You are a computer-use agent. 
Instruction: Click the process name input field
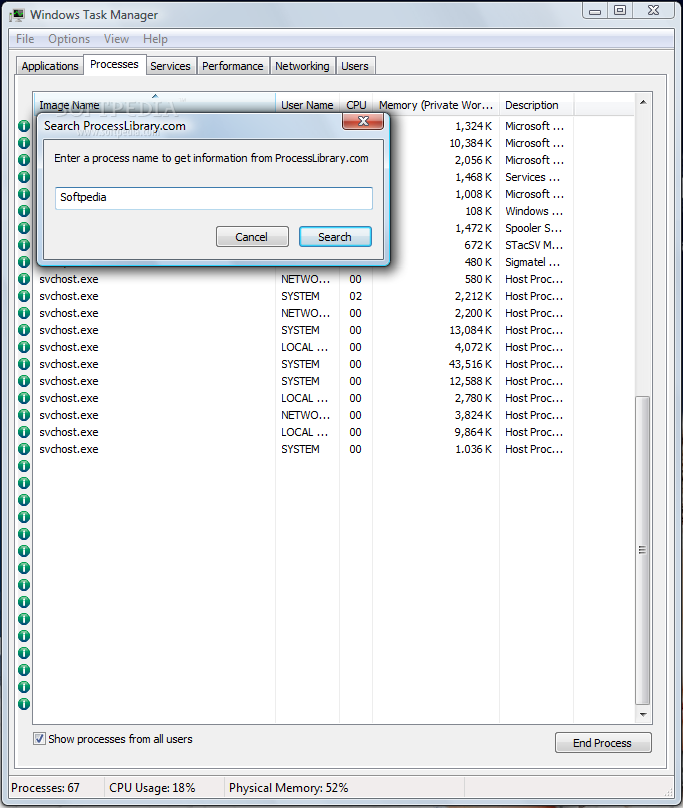coord(214,198)
